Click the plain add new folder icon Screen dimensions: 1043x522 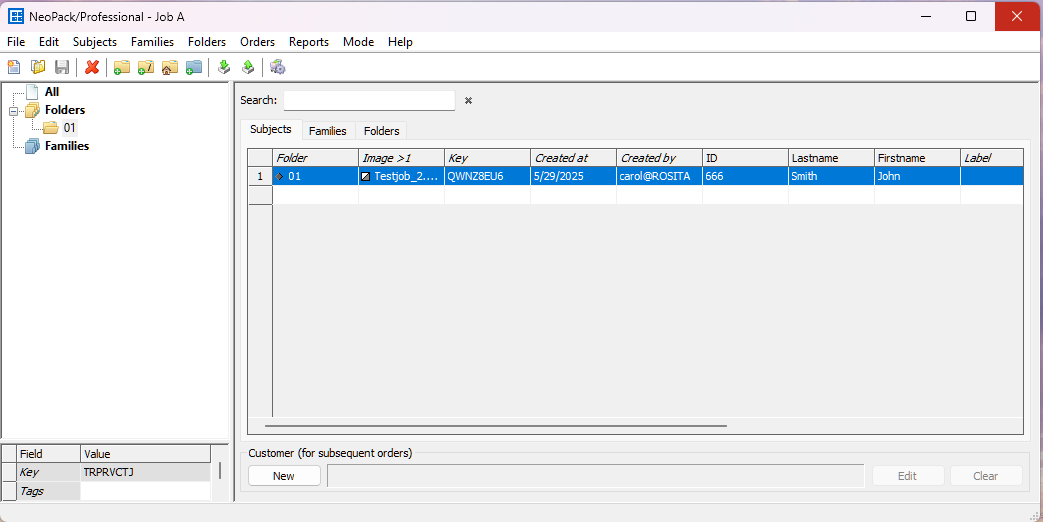point(121,66)
